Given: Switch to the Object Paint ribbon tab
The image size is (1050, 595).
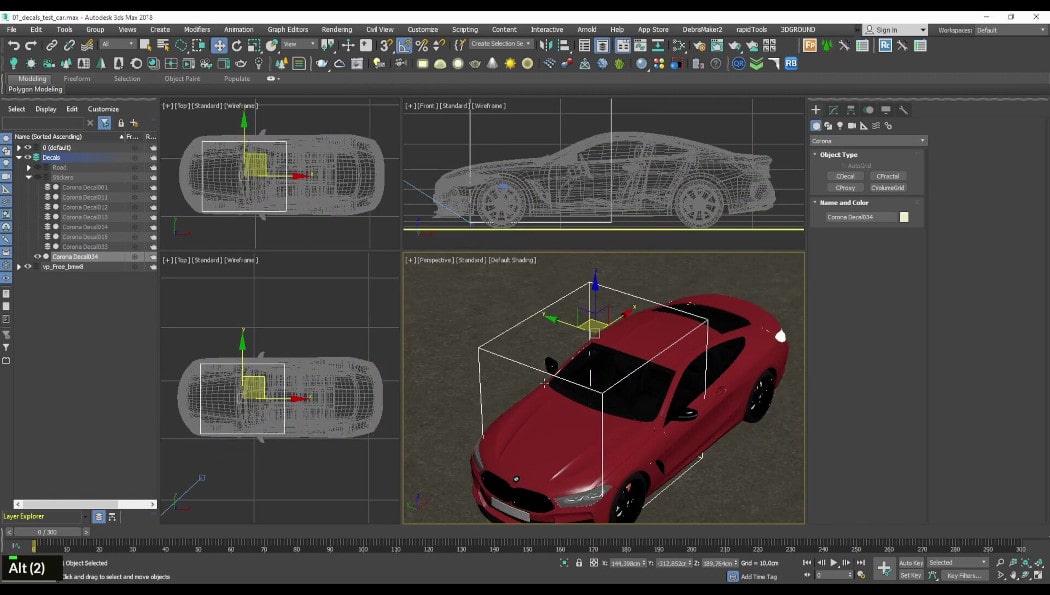Looking at the screenshot, I should (x=182, y=78).
